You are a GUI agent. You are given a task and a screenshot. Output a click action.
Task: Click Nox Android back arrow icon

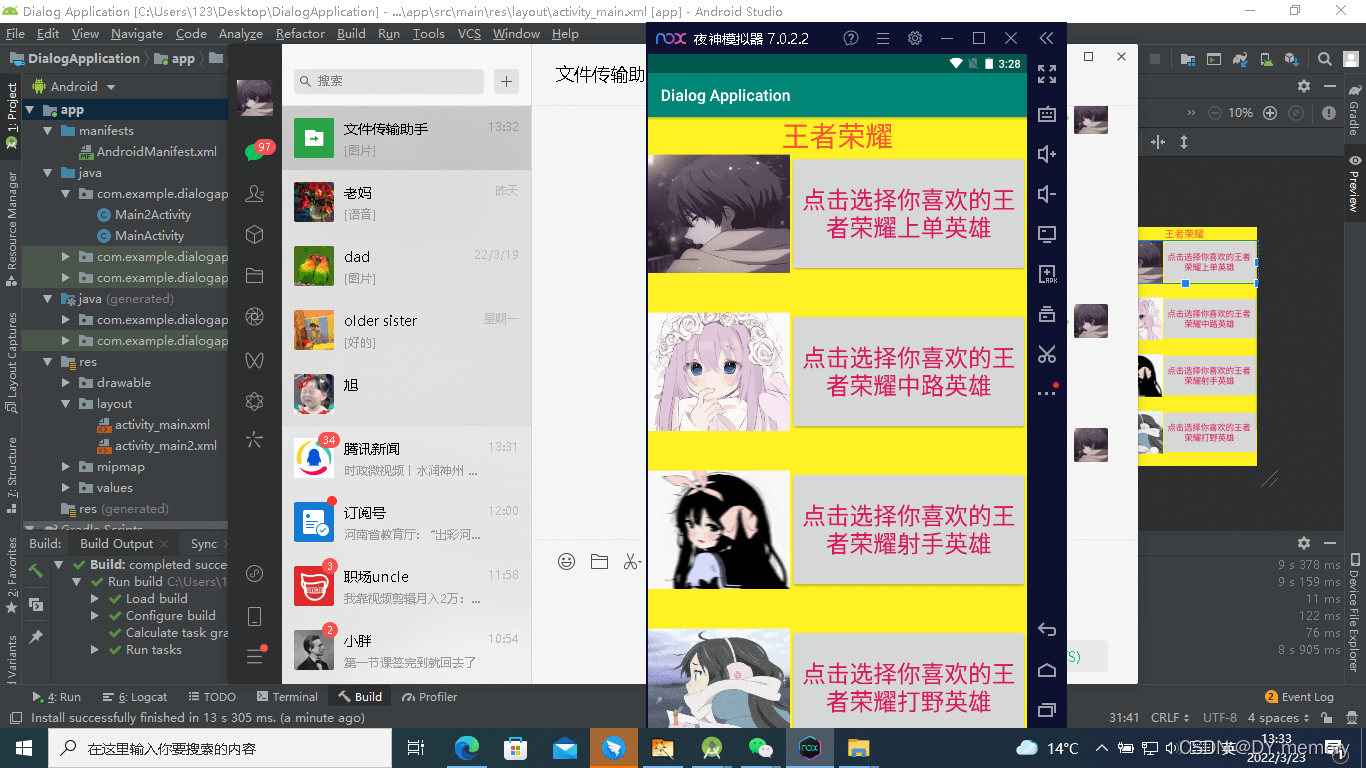click(x=1047, y=630)
